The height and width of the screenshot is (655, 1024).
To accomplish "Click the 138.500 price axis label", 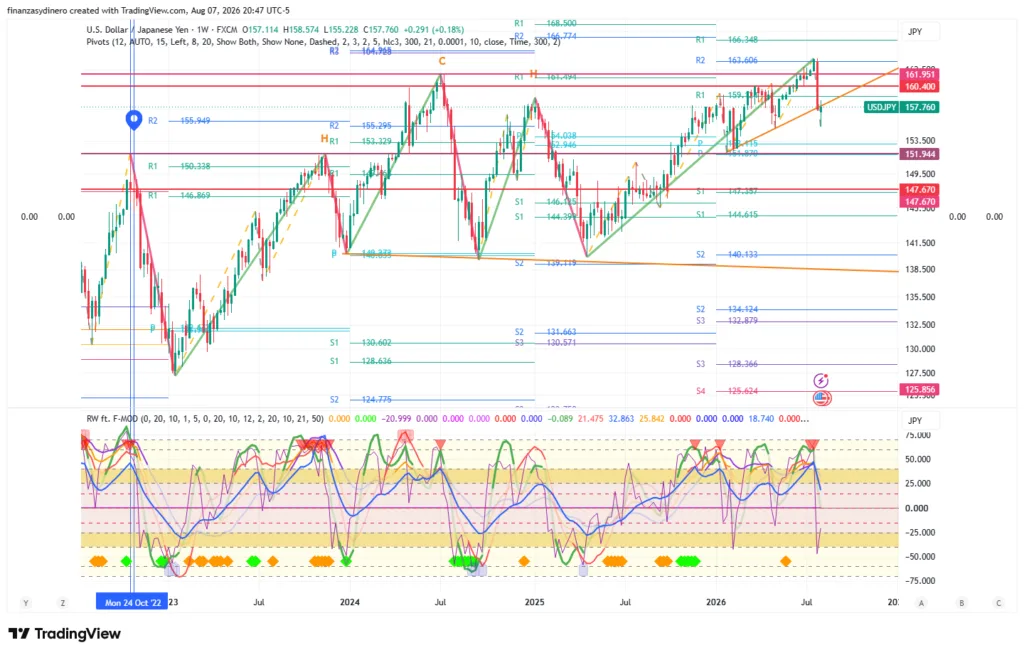I will point(920,268).
